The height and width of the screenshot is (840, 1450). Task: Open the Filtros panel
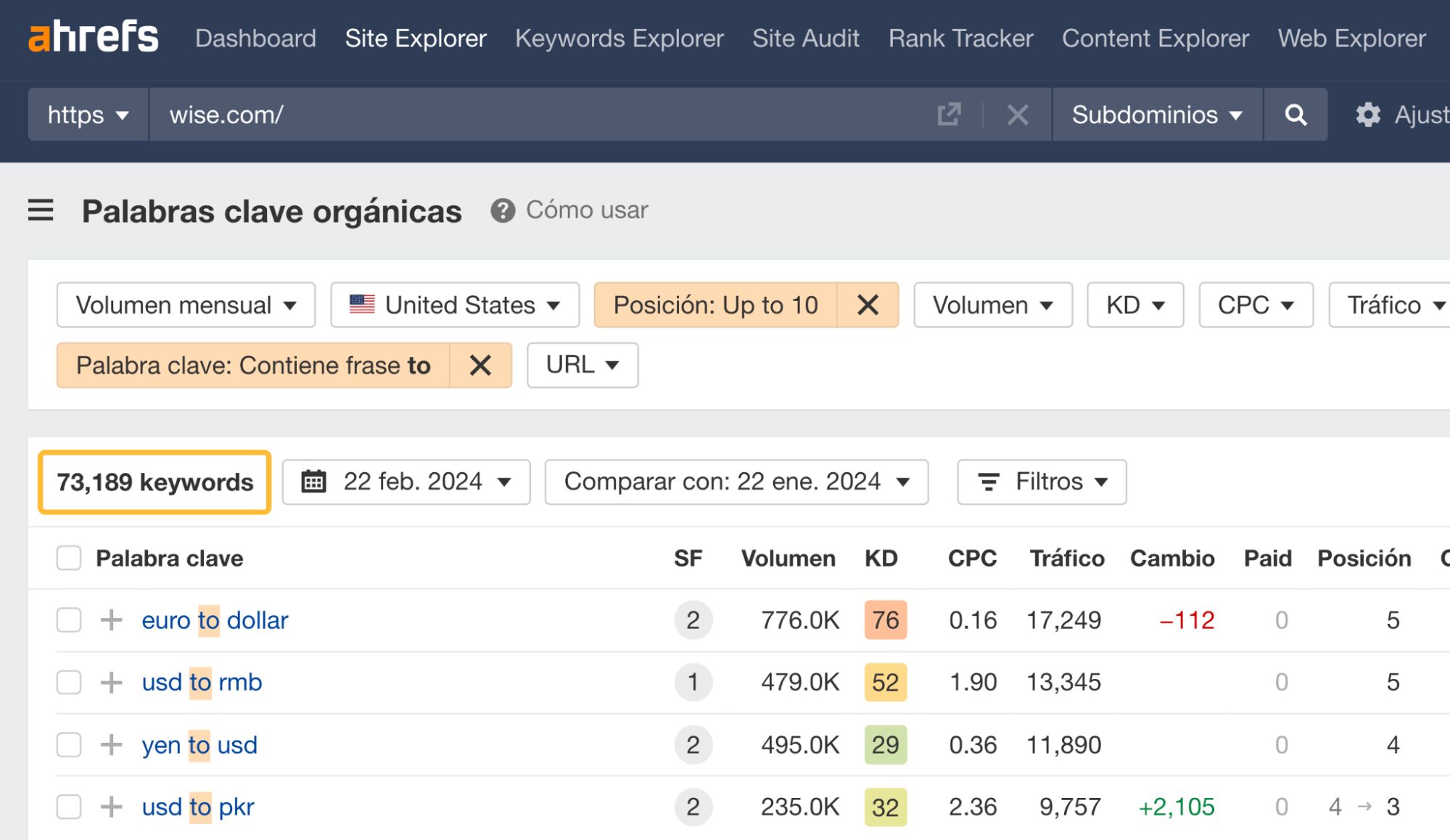coord(1041,481)
